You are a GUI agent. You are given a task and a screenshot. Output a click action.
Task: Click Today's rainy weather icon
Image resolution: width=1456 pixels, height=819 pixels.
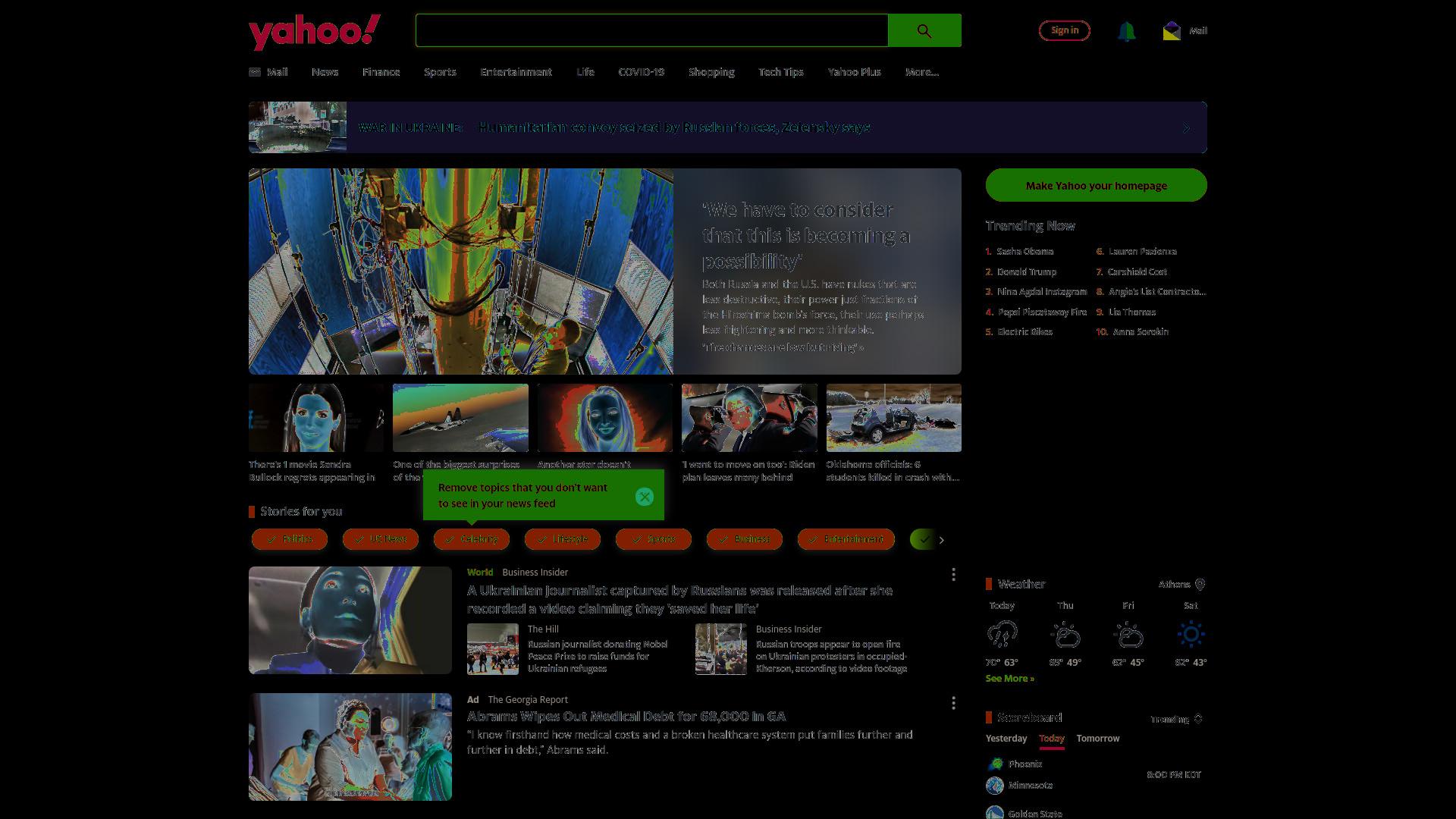[x=1002, y=634]
